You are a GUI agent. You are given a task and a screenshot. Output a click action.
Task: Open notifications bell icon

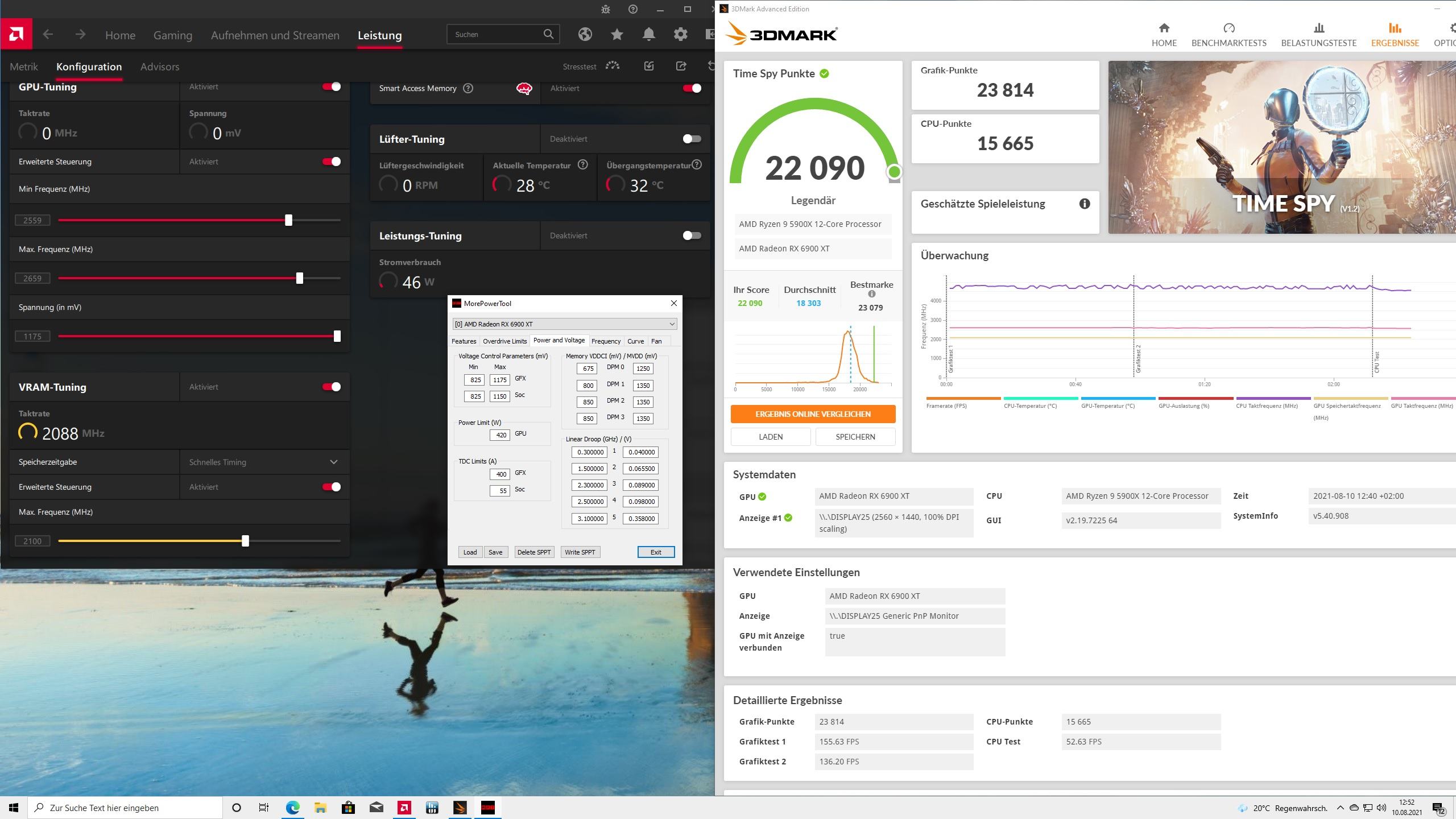coord(648,35)
